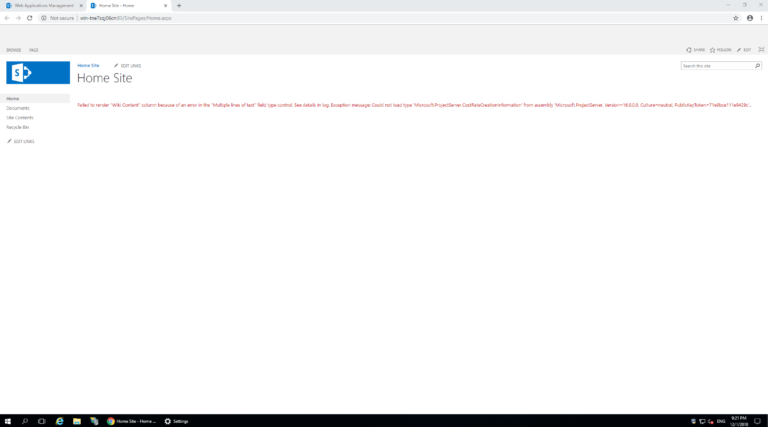Bookmark this page with the star icon
Viewport: 768px width, 427px height.
[736, 18]
